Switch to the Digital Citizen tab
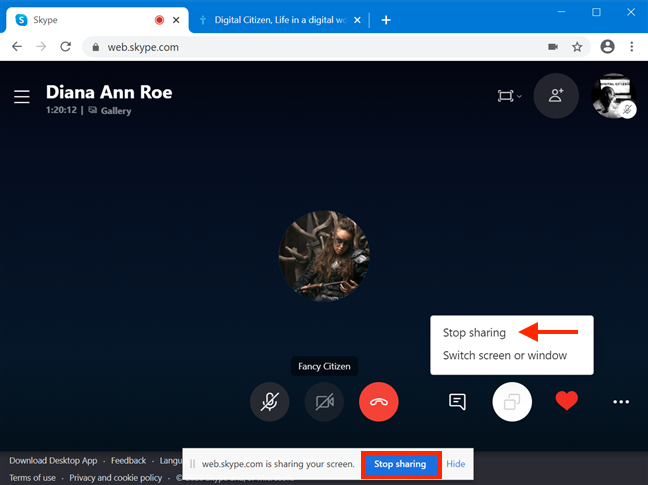This screenshot has width=648, height=485. (279, 20)
